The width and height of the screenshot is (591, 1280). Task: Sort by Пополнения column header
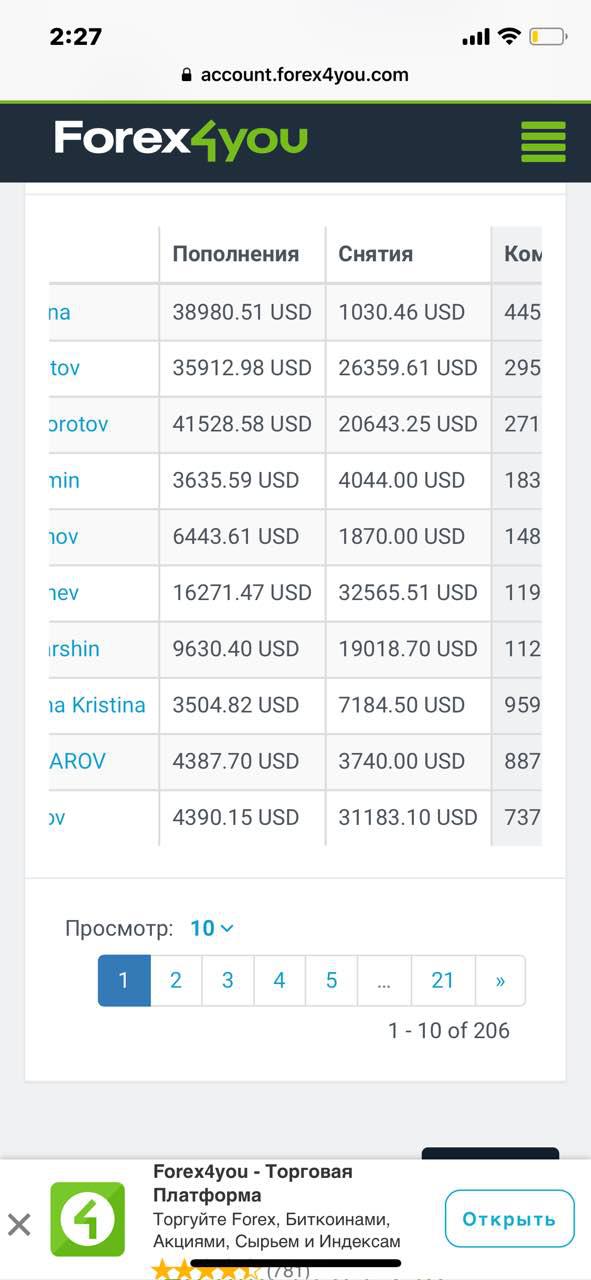236,254
